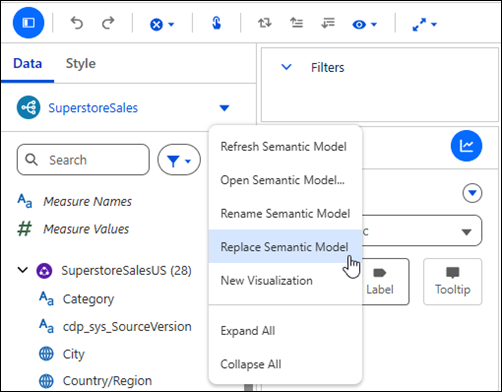
Task: Select the City field
Action: [73, 354]
